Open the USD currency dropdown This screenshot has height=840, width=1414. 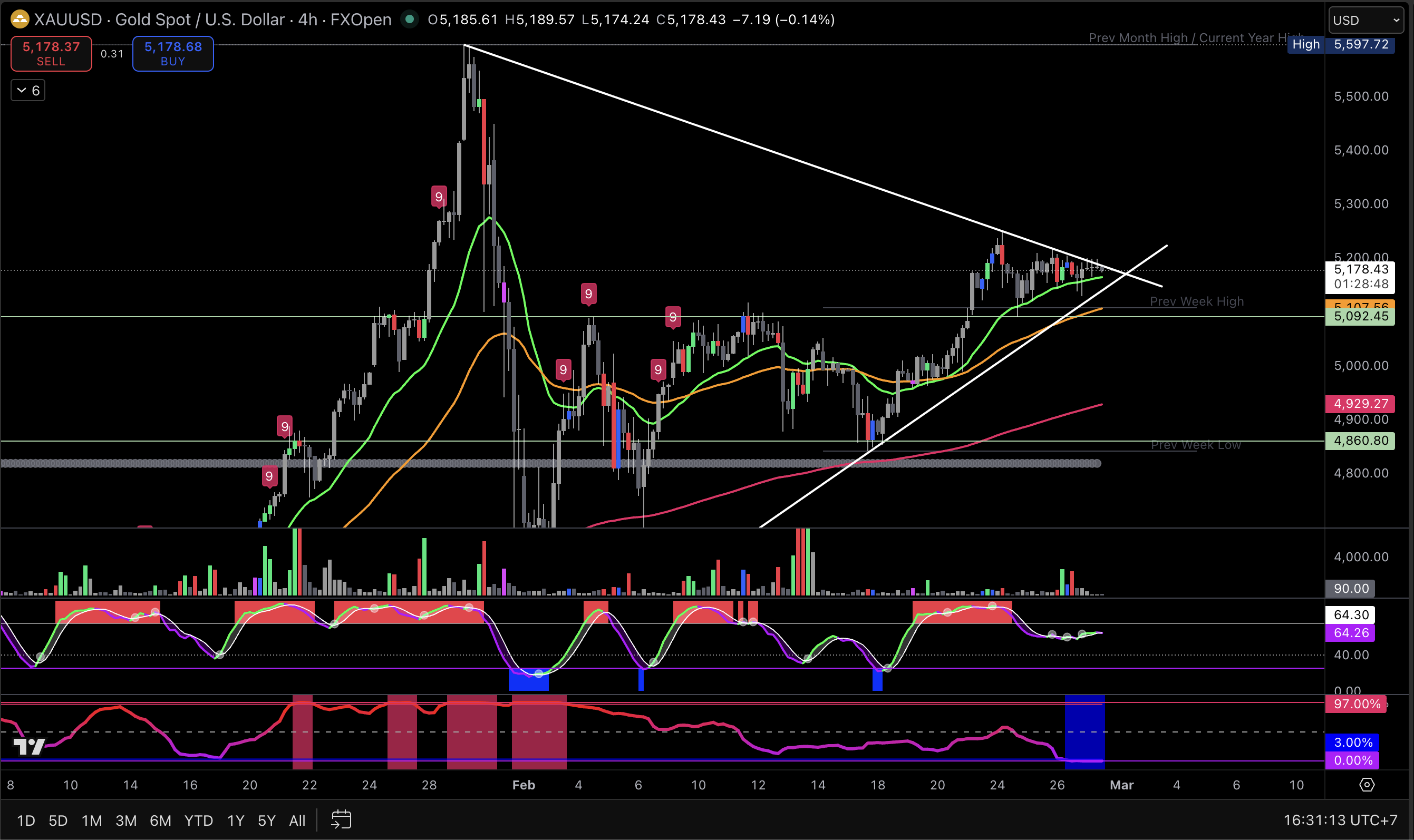[x=1365, y=21]
